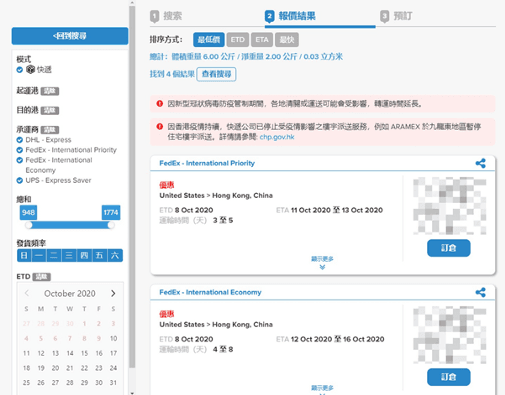505x395 pixels.
Task: Sort results by 最低價
Action: (209, 40)
